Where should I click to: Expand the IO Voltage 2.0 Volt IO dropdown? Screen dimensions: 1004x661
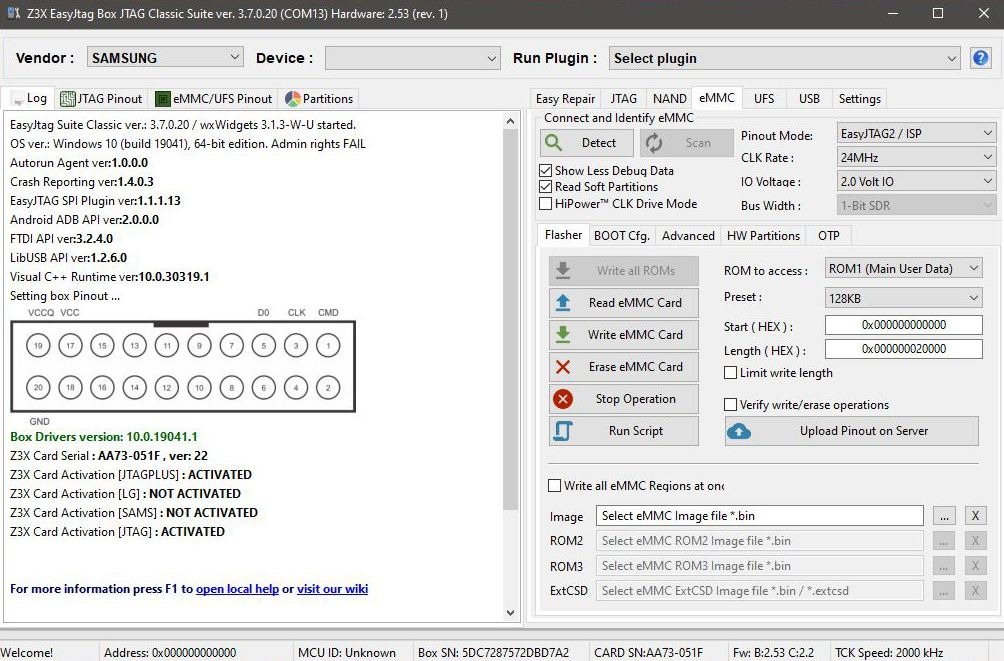click(x=916, y=181)
